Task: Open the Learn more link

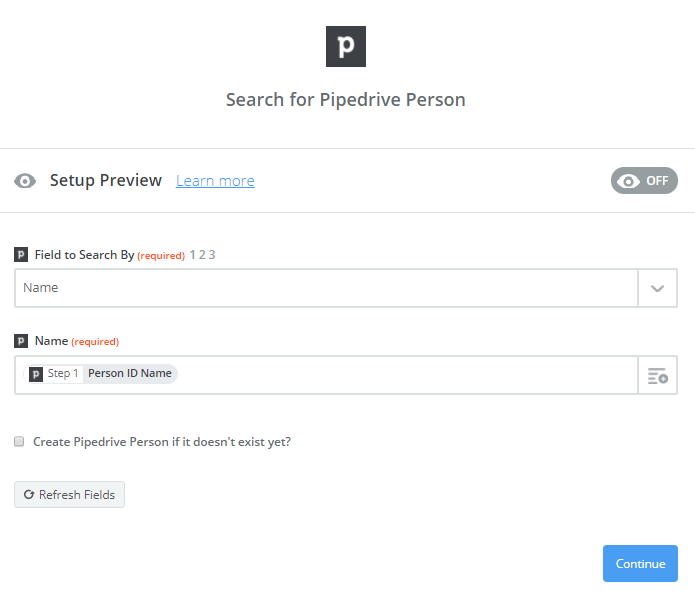Action: (215, 181)
